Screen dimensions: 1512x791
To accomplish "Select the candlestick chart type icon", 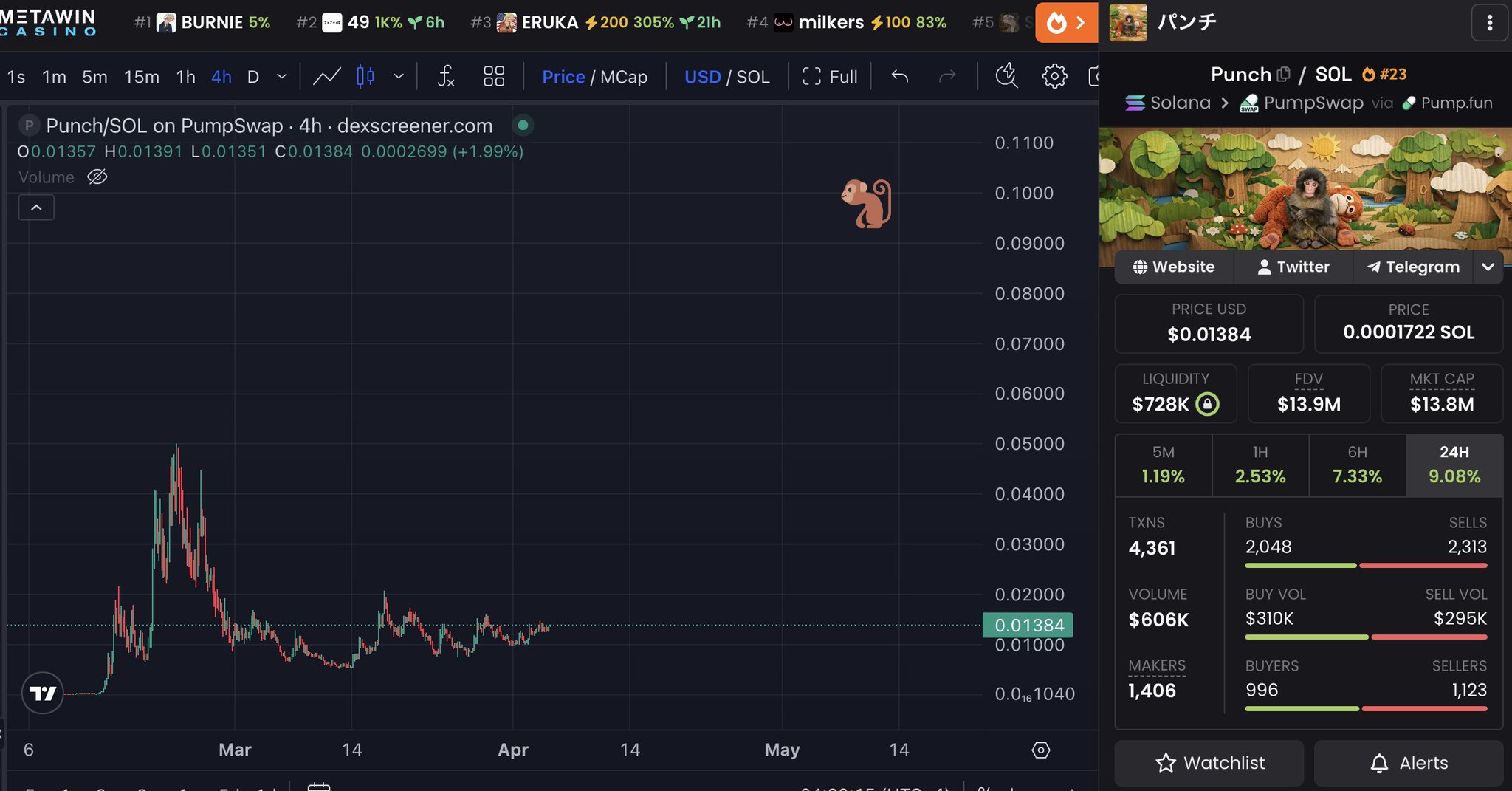I will 365,76.
